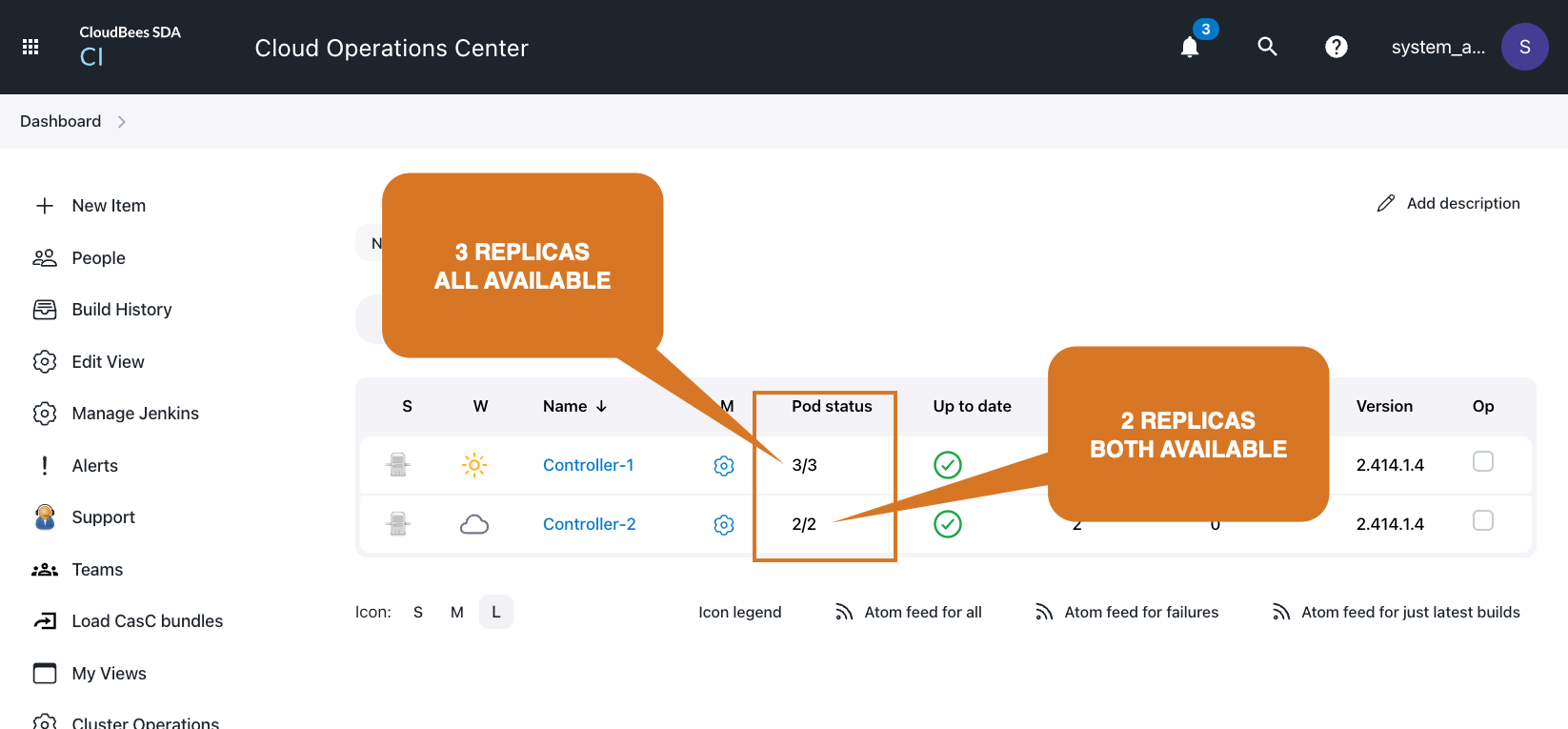
Task: Click the S status column header
Action: [408, 406]
